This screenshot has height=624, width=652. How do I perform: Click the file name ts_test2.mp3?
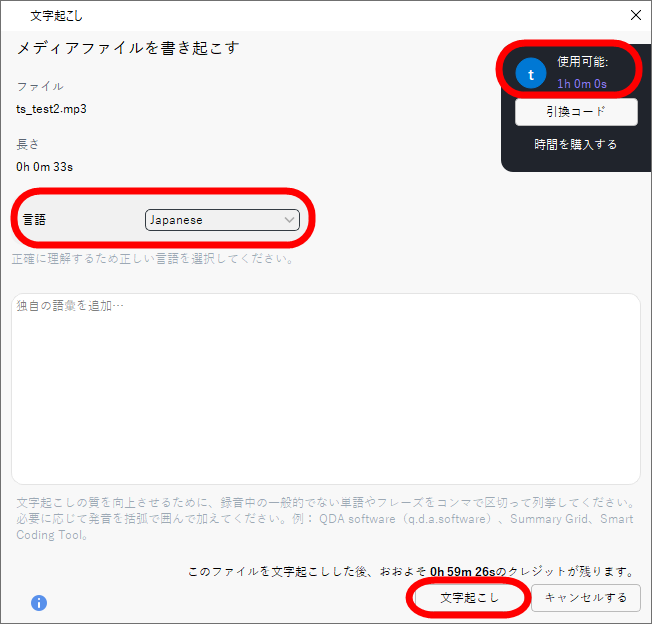[x=51, y=109]
